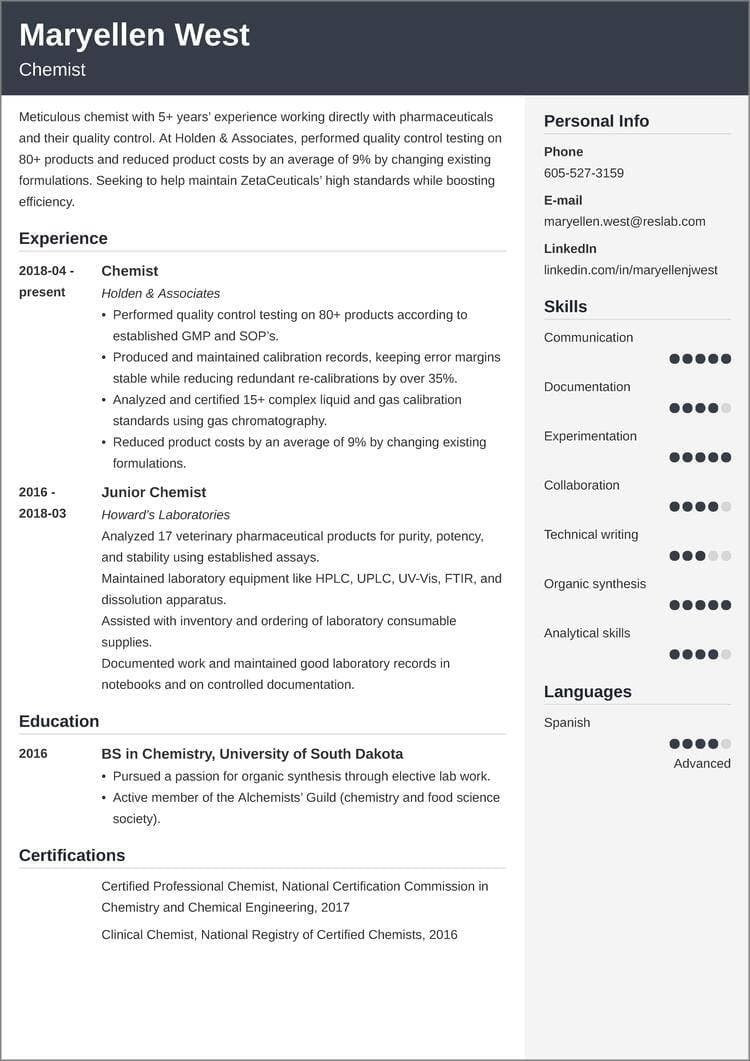Image resolution: width=750 pixels, height=1061 pixels.
Task: Click the Communication skill rating dots
Action: pos(700,359)
